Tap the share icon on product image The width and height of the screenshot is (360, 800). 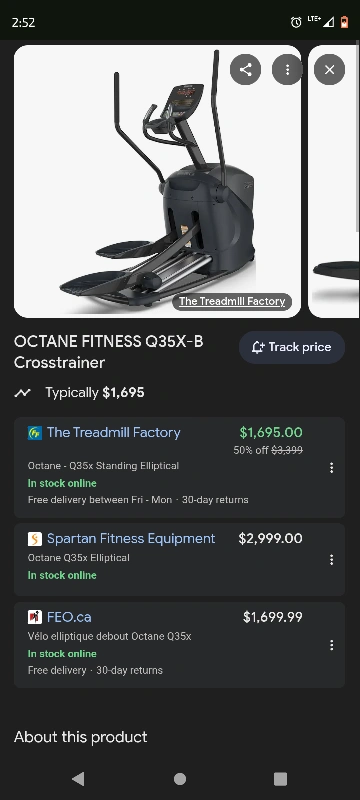coord(245,69)
